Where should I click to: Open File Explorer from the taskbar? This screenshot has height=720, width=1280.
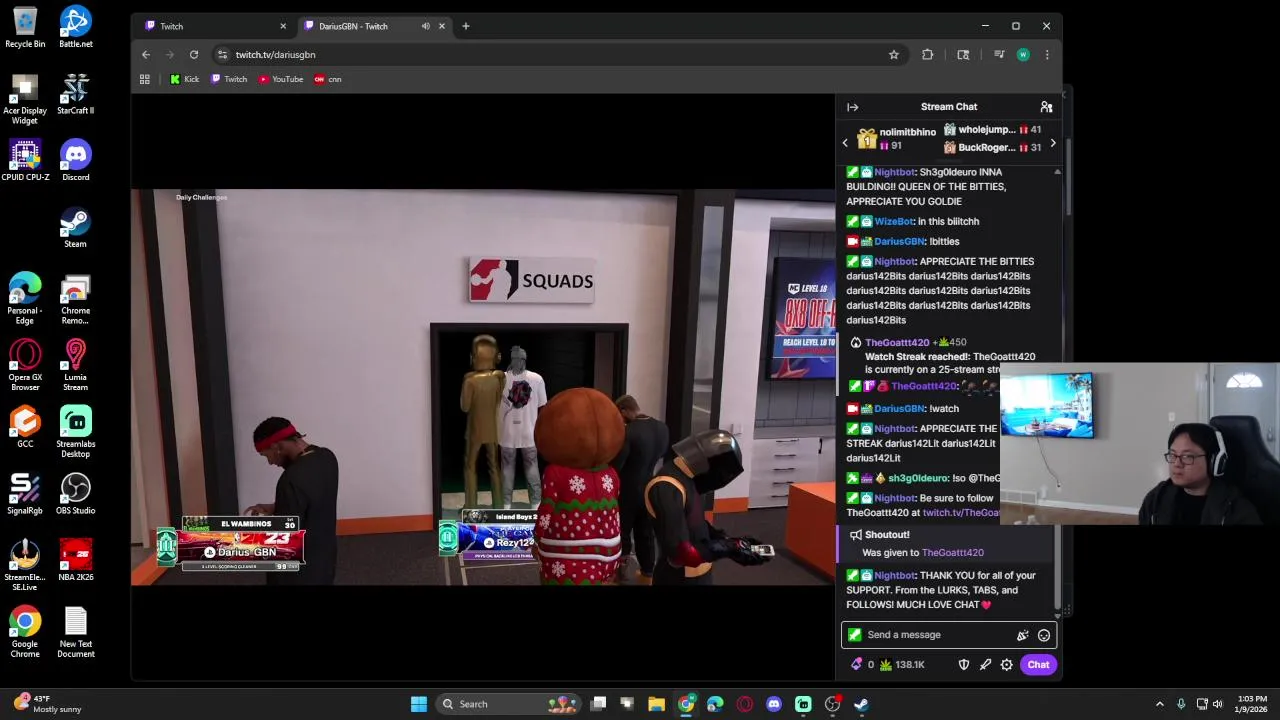pyautogui.click(x=657, y=704)
